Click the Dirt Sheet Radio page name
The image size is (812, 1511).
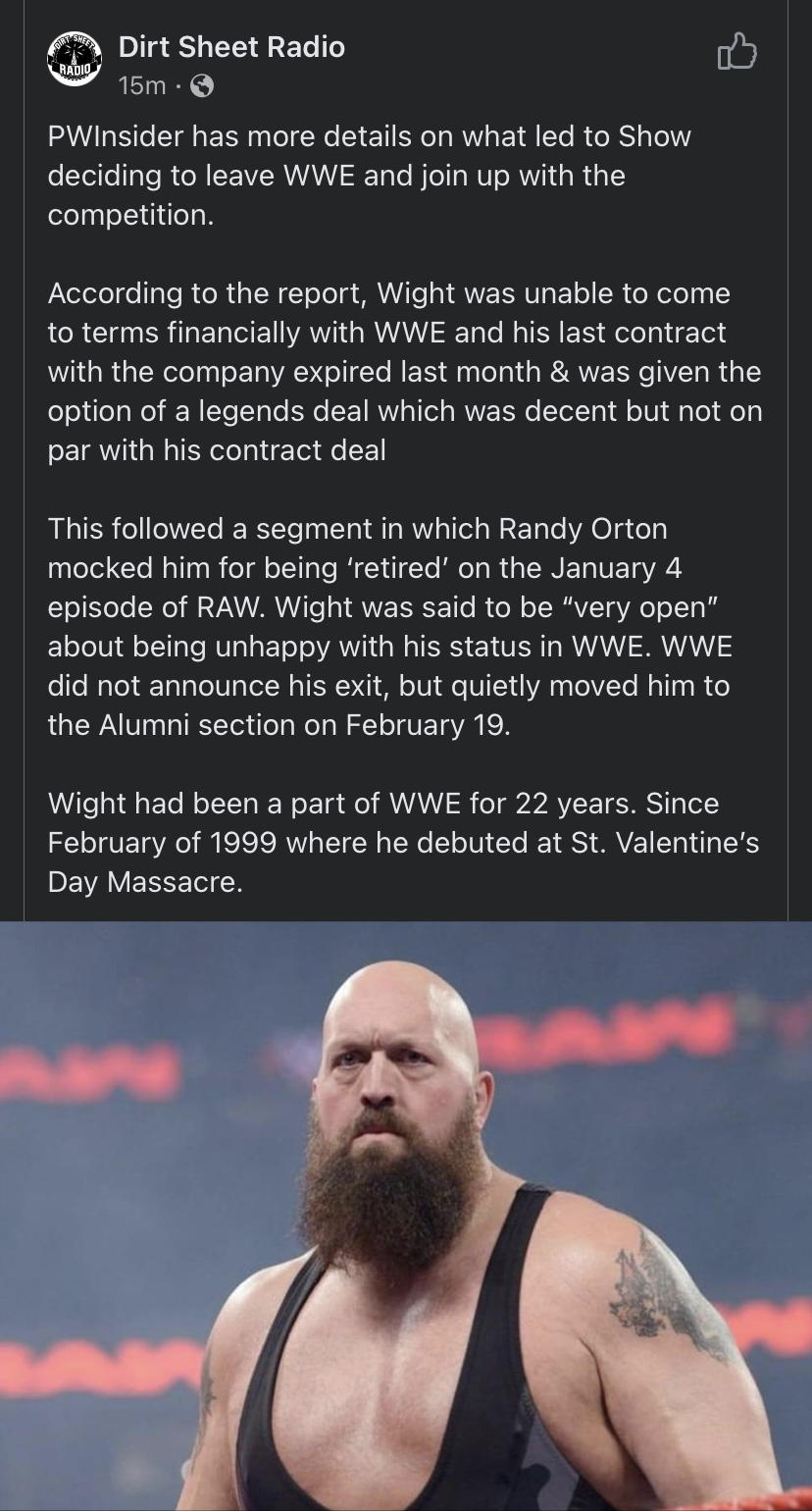coord(231,46)
